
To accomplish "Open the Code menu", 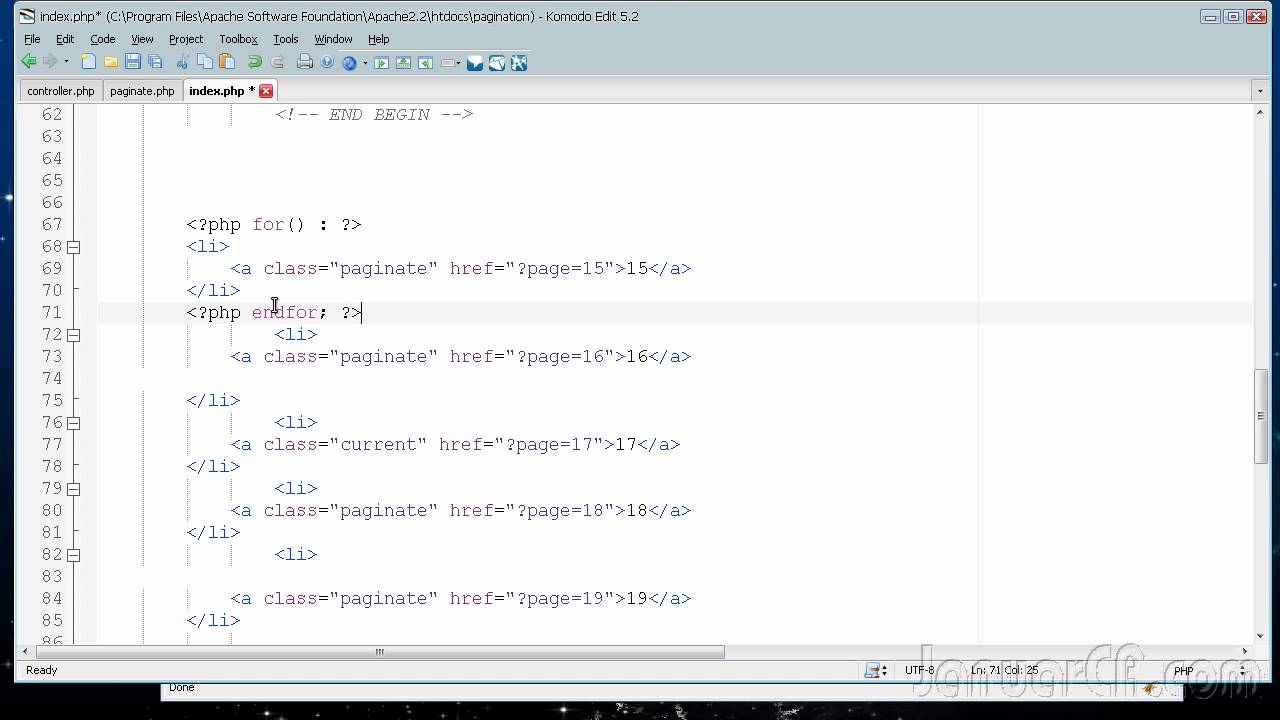I will [103, 39].
